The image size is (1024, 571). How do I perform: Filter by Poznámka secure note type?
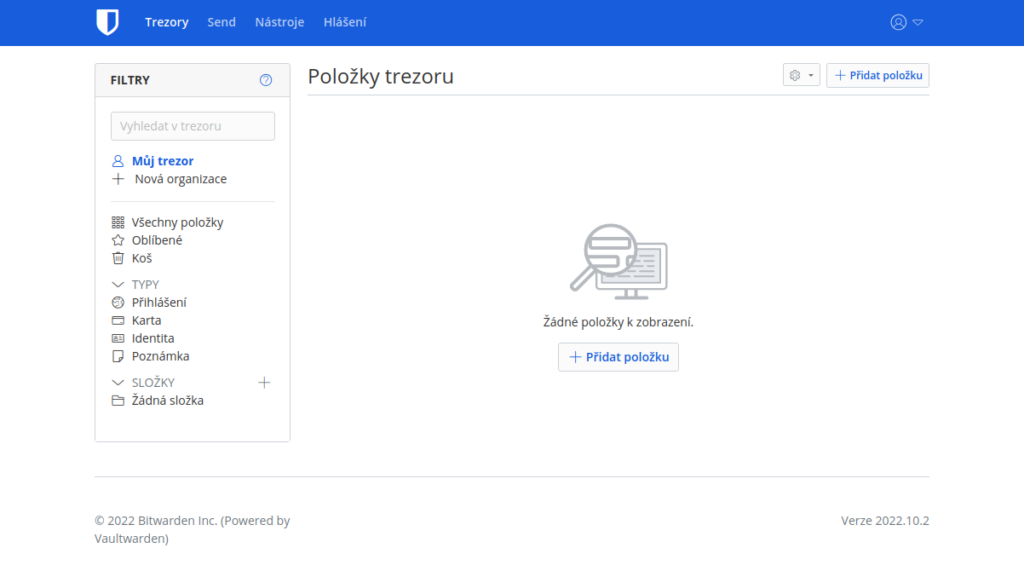[x=160, y=356]
